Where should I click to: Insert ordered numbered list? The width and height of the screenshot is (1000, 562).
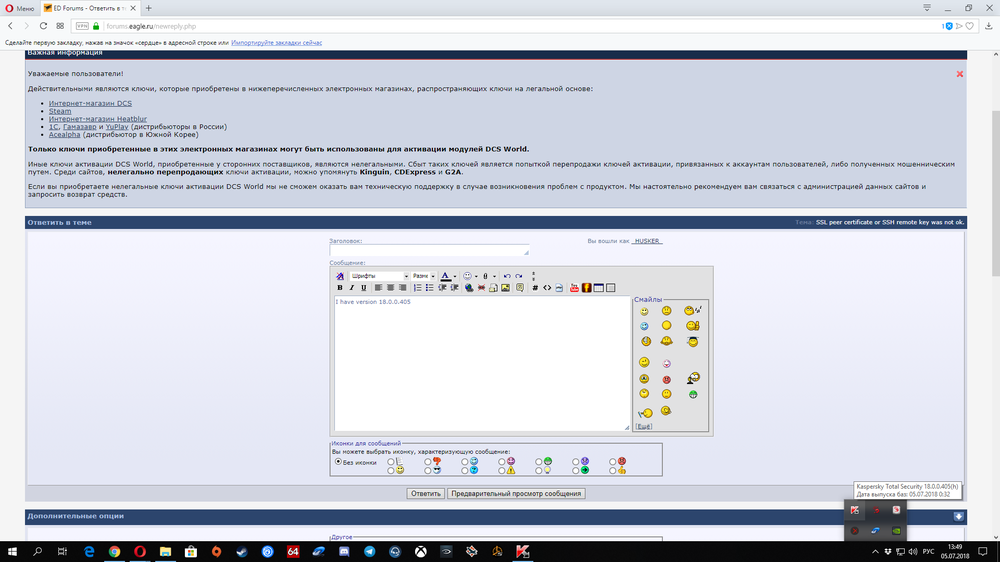tap(417, 288)
